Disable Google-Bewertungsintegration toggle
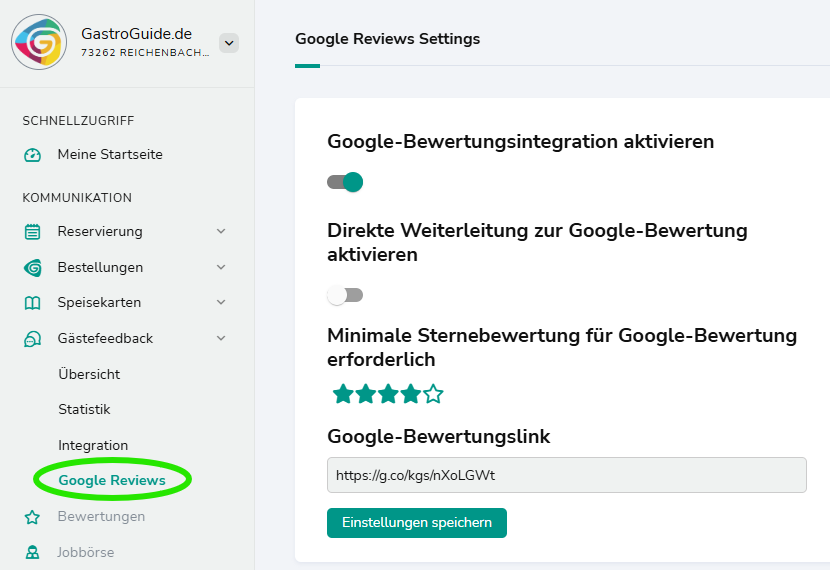Viewport: 830px width, 570px height. tap(345, 182)
